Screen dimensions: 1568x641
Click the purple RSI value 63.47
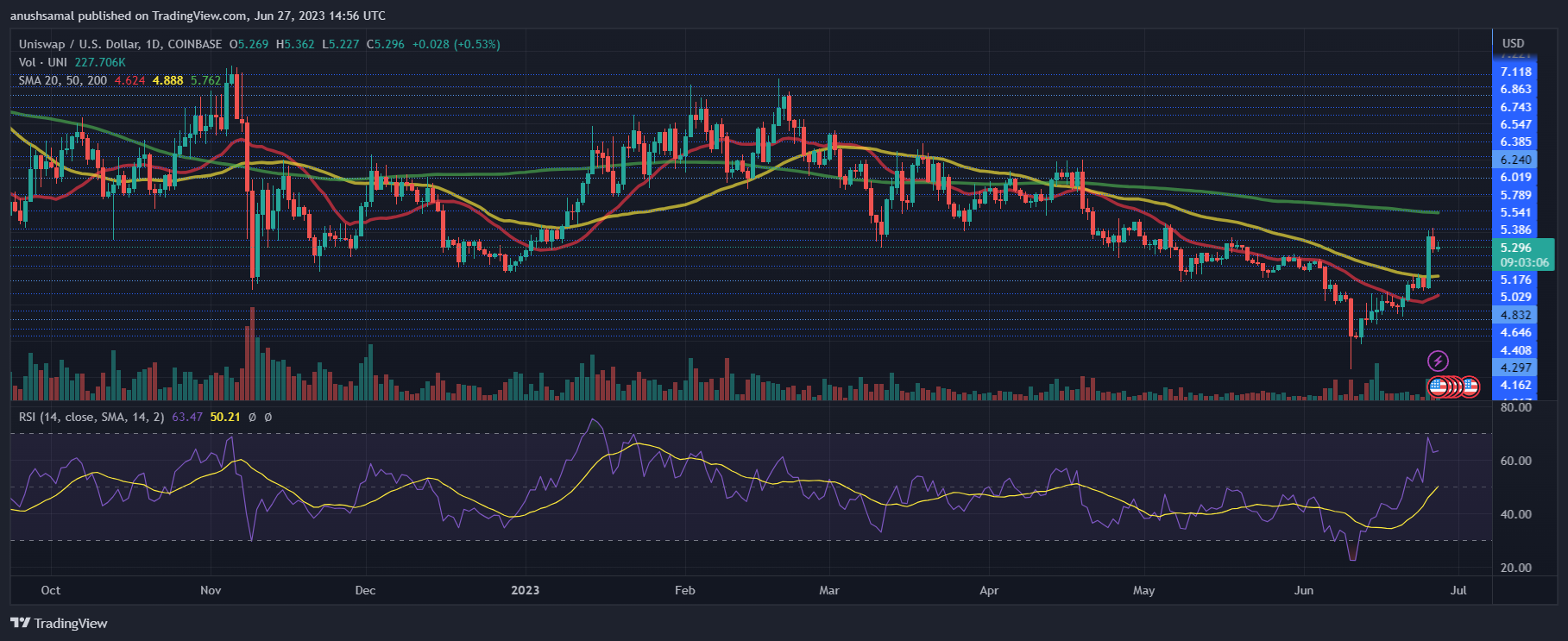pyautogui.click(x=187, y=417)
